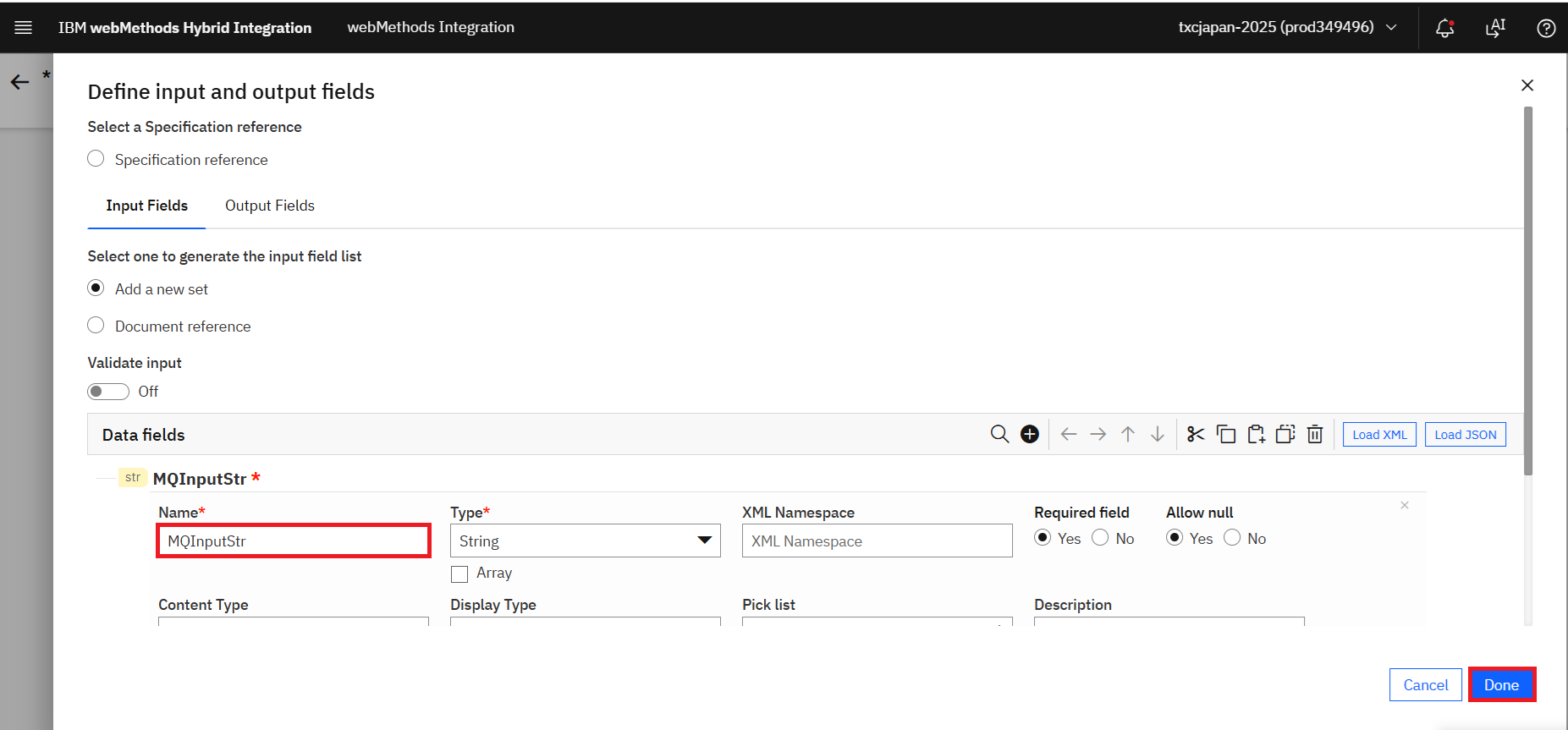Open the hamburger navigation menu
The image size is (1568, 730).
[x=24, y=28]
